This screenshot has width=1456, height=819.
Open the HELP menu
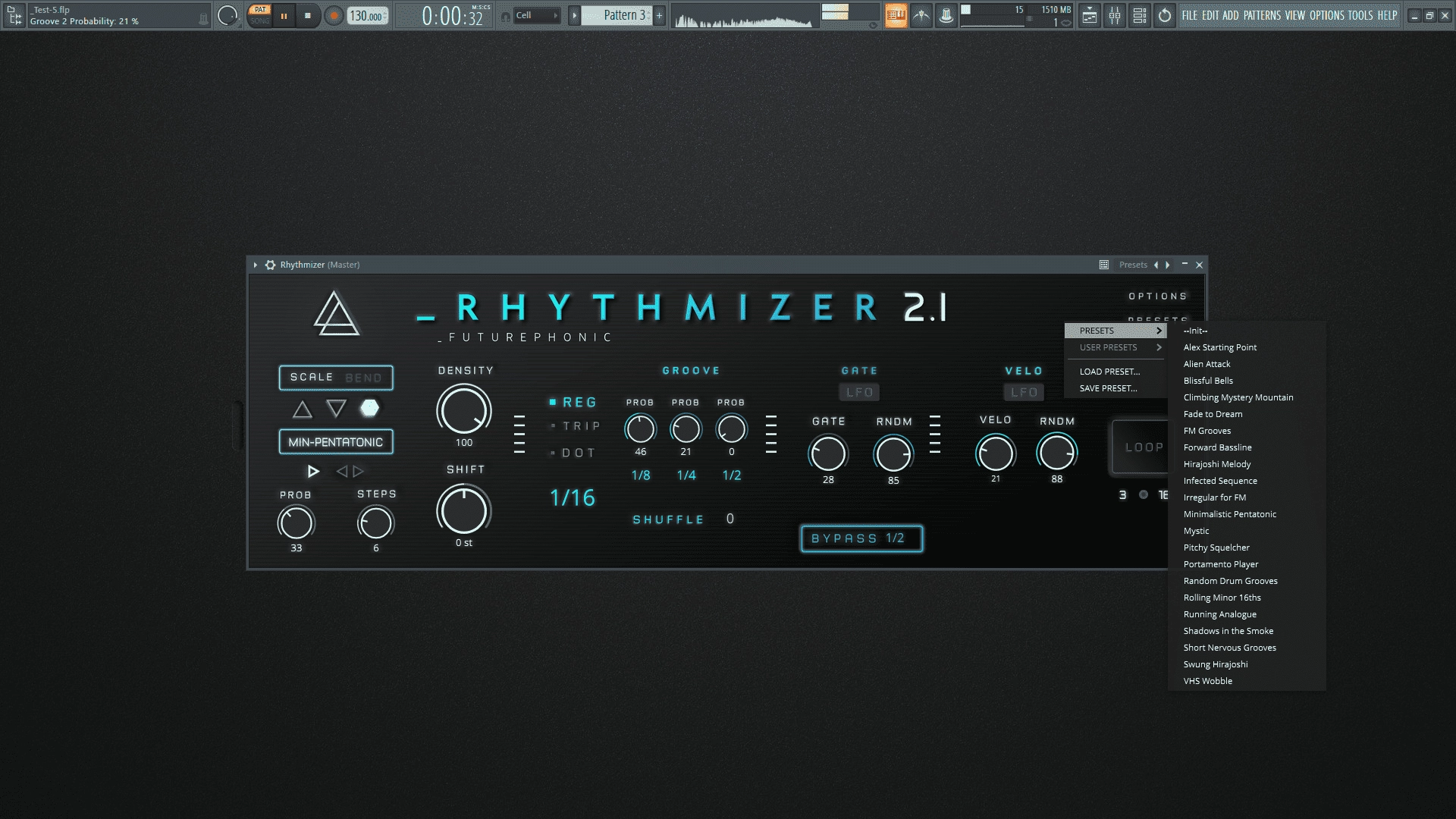(1387, 15)
